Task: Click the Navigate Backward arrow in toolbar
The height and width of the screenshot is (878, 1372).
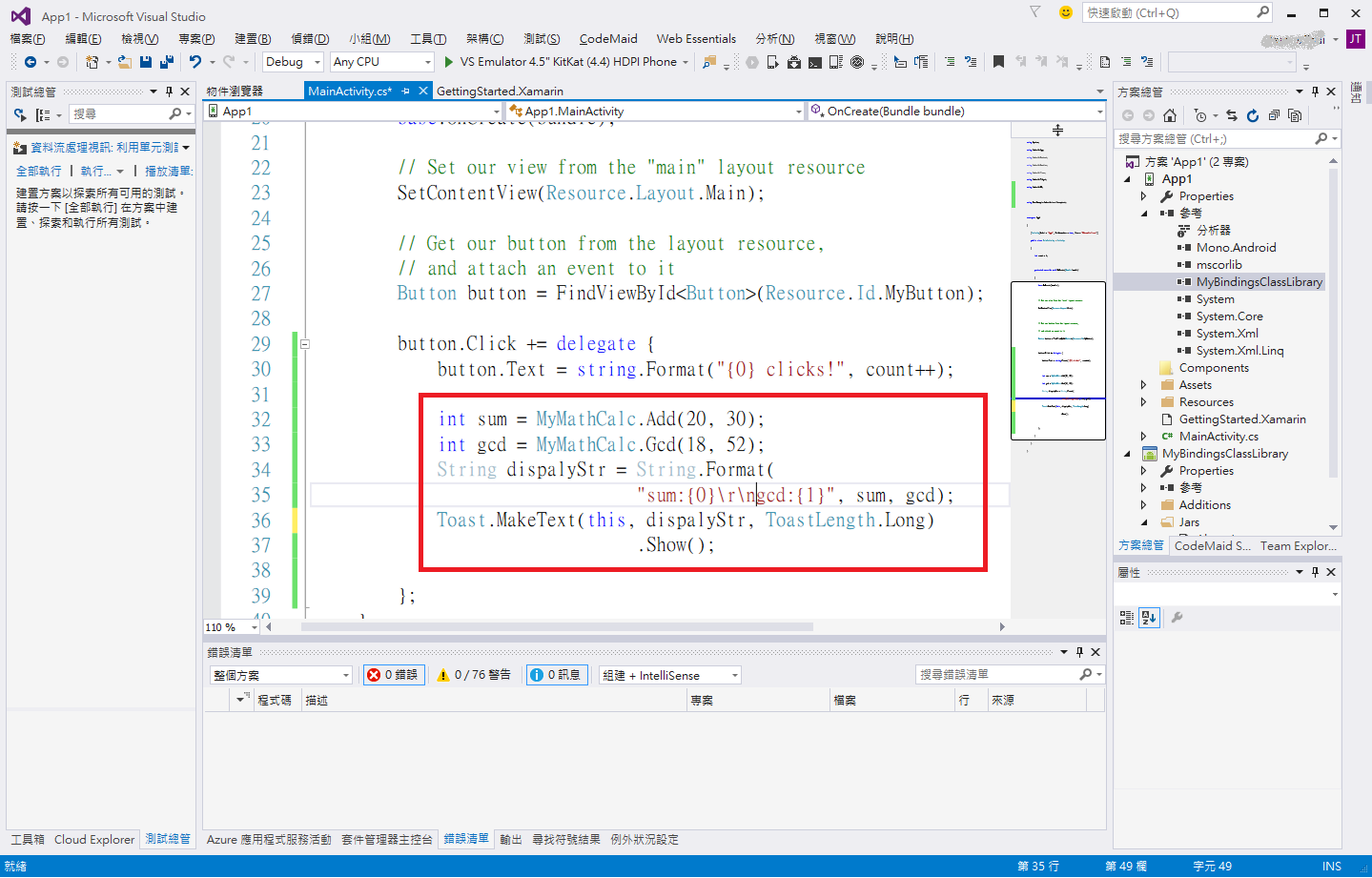Action: tap(31, 62)
